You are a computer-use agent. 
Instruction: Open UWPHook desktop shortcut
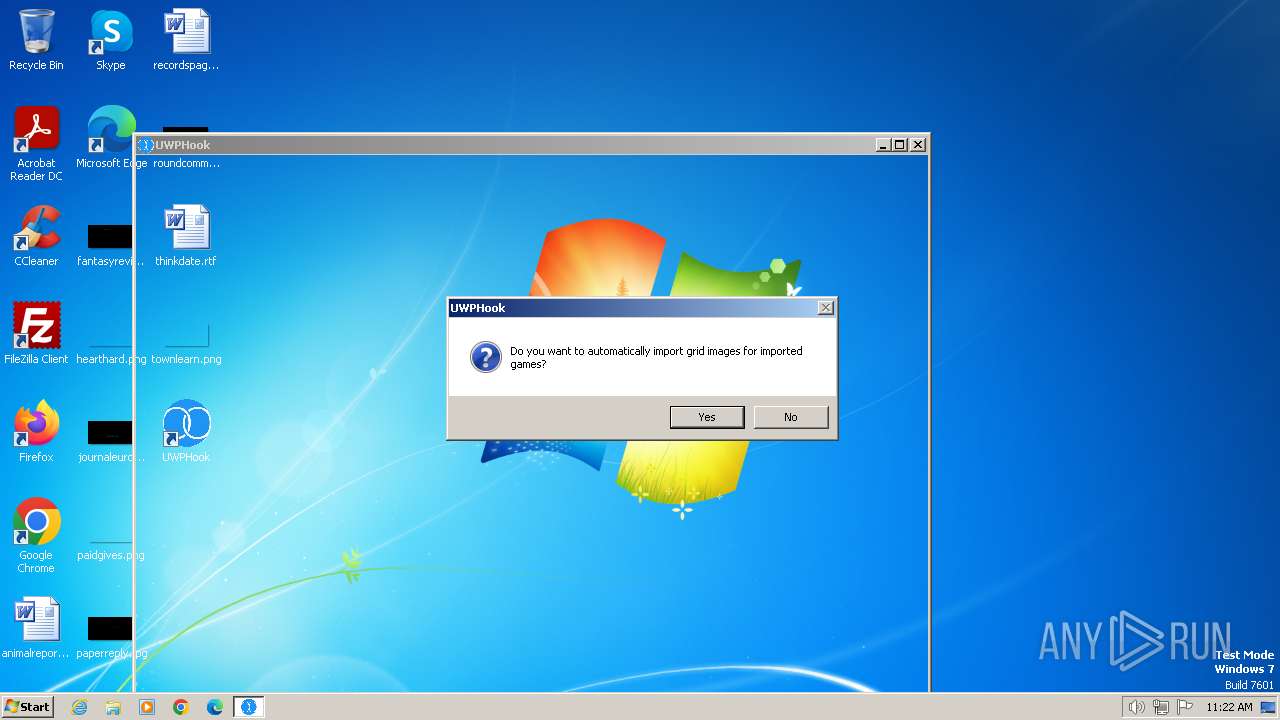pyautogui.click(x=186, y=432)
